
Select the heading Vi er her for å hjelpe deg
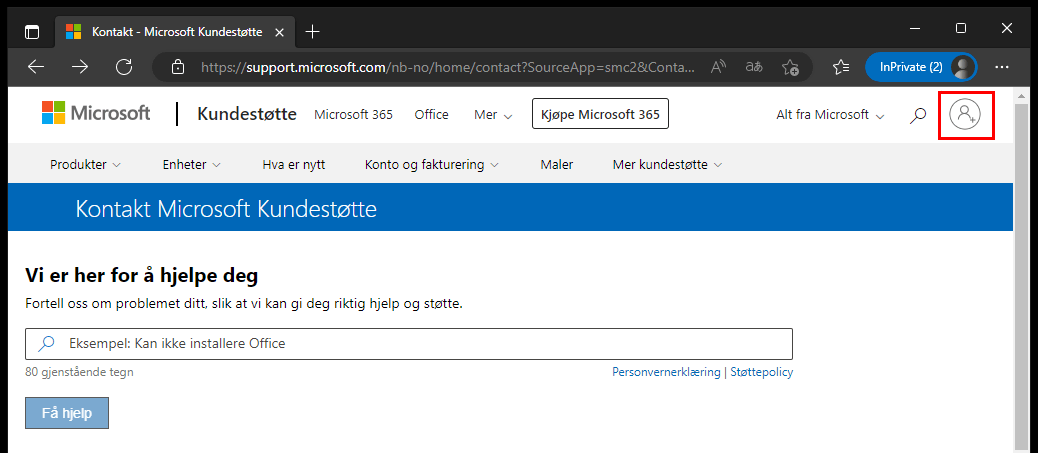[x=142, y=275]
